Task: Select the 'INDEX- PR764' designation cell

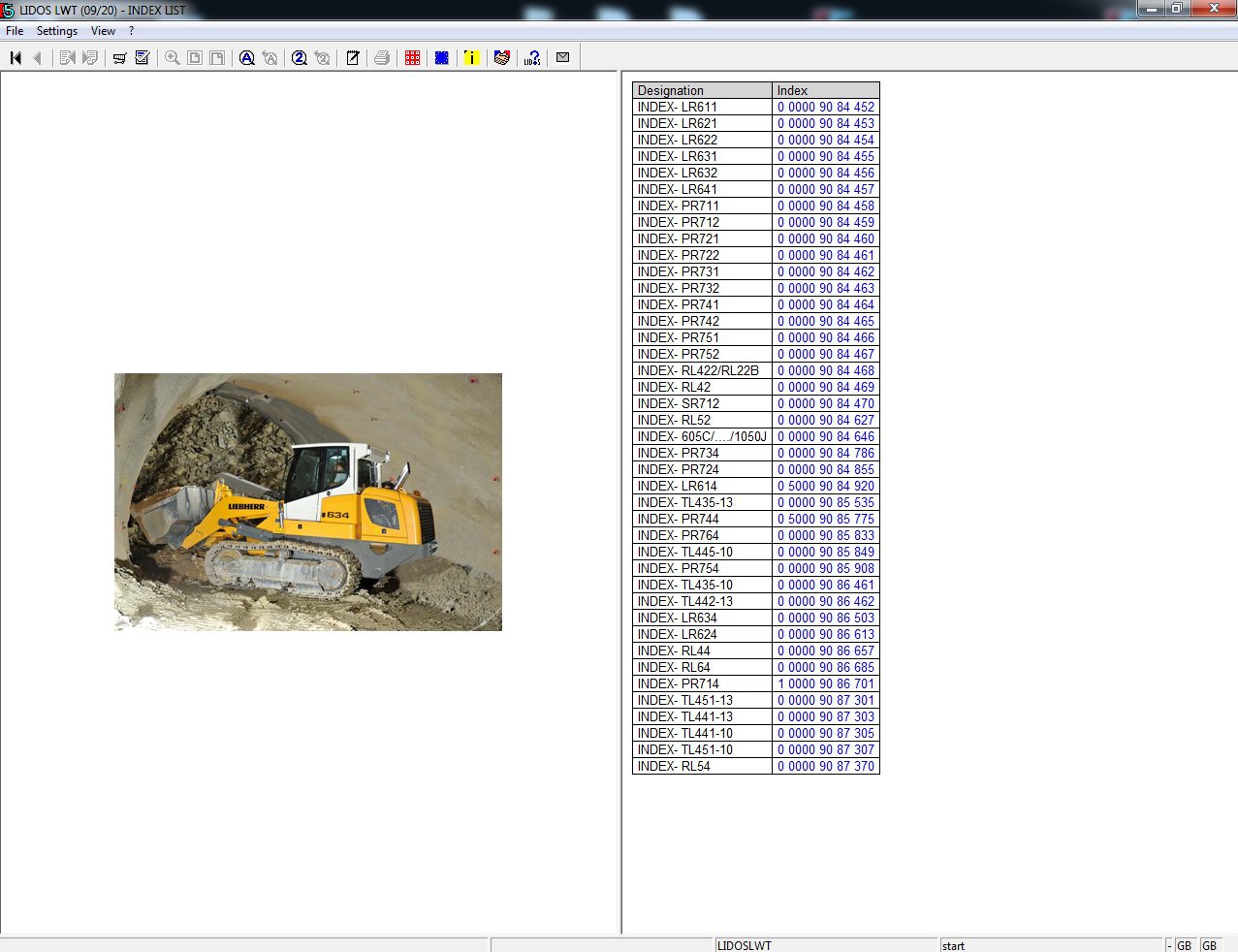Action: pos(703,535)
